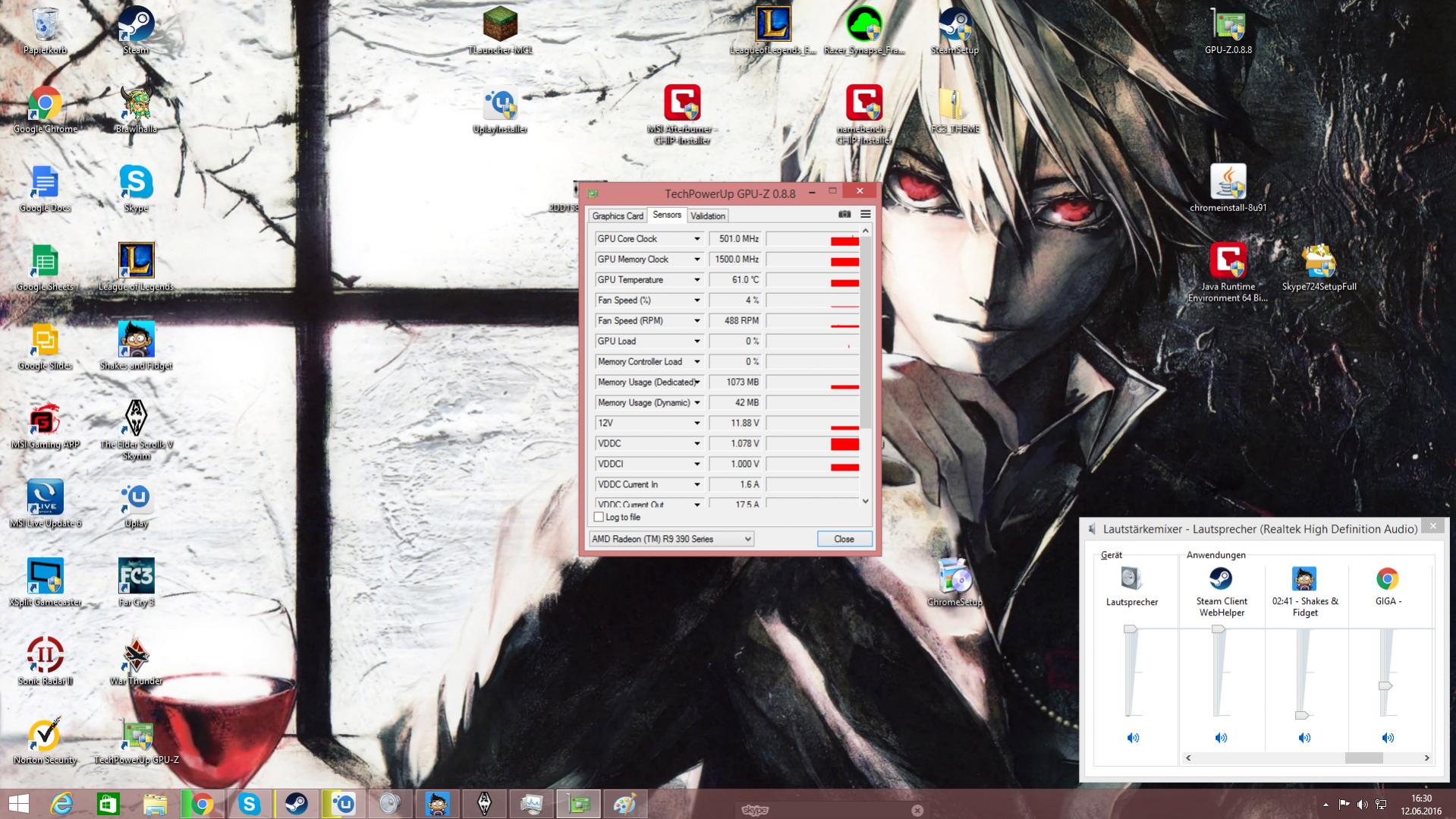The height and width of the screenshot is (819, 1456).
Task: Expand the Memory Controller Load dropdown
Action: point(697,362)
